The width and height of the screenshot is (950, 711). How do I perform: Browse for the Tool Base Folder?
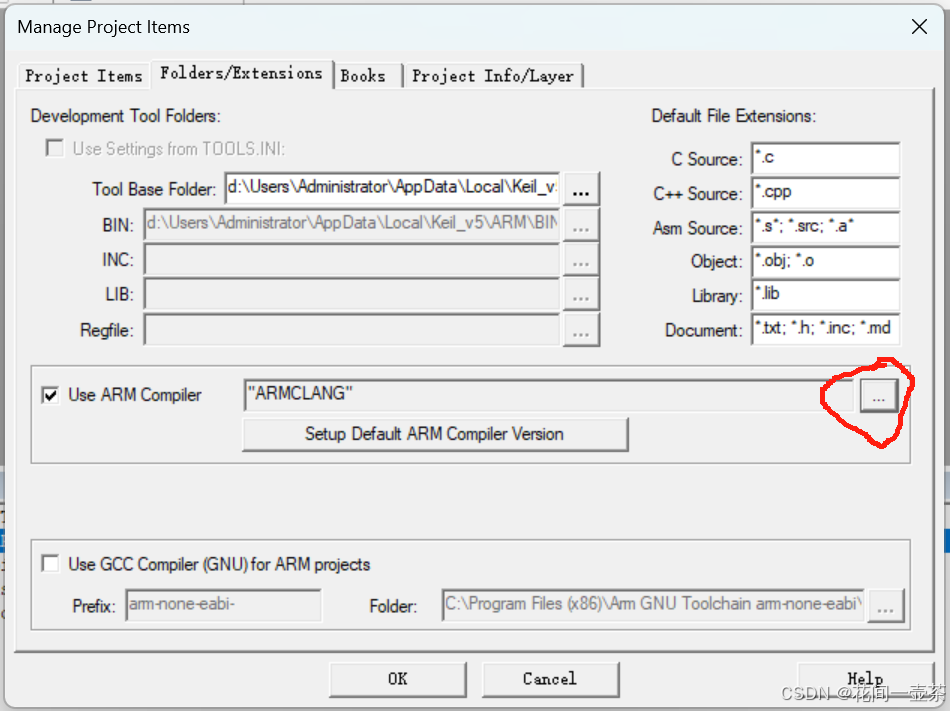tap(581, 189)
